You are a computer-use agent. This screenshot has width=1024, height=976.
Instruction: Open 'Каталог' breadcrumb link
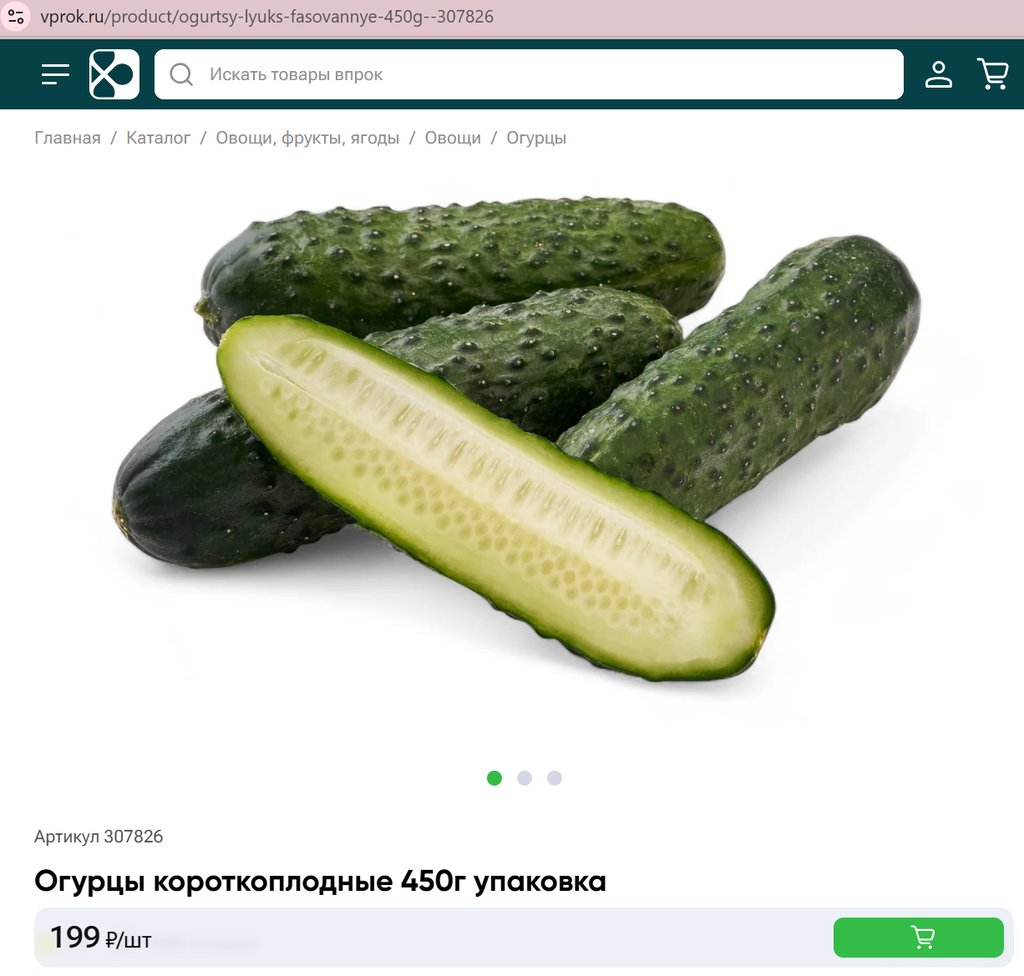[x=158, y=138]
